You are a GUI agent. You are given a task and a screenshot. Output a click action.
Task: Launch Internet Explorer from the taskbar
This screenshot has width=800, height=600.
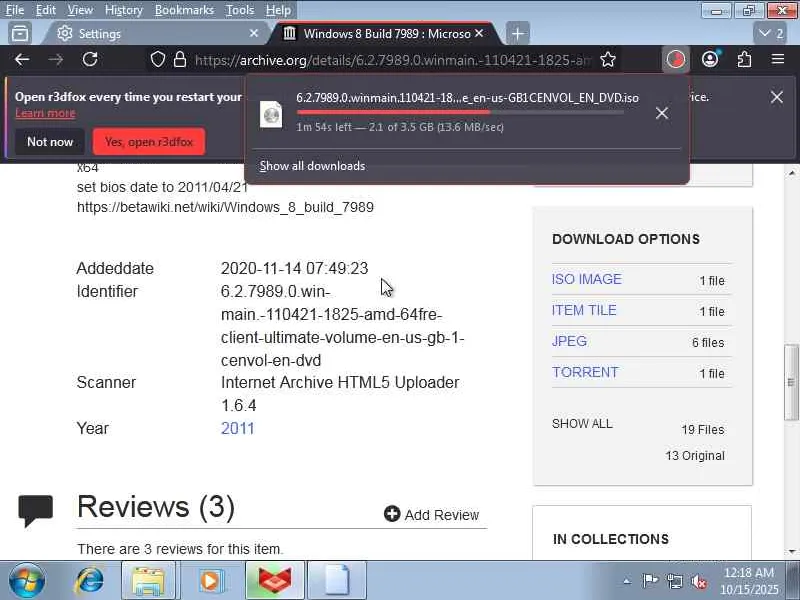click(89, 581)
